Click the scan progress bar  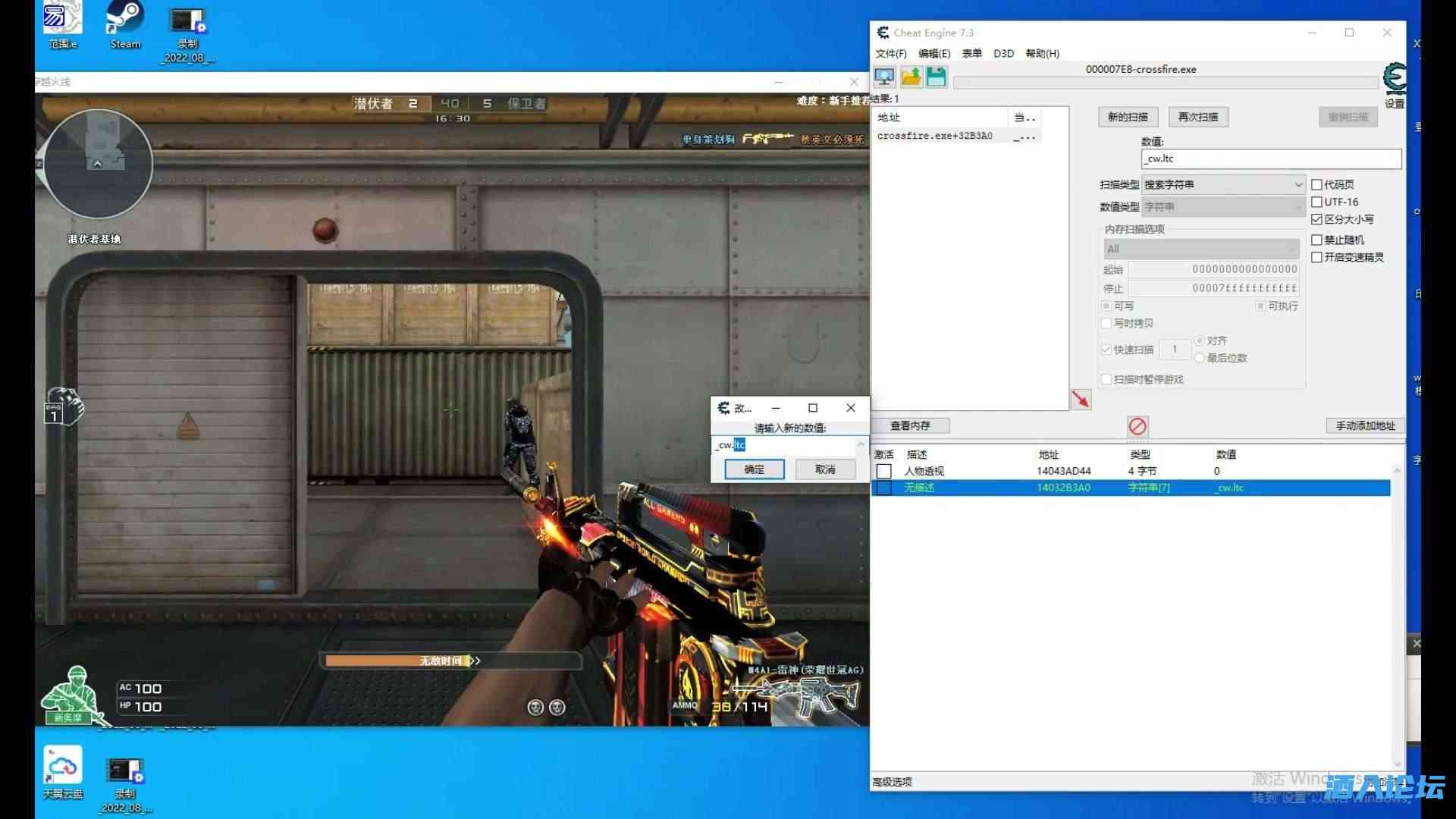click(x=1165, y=83)
